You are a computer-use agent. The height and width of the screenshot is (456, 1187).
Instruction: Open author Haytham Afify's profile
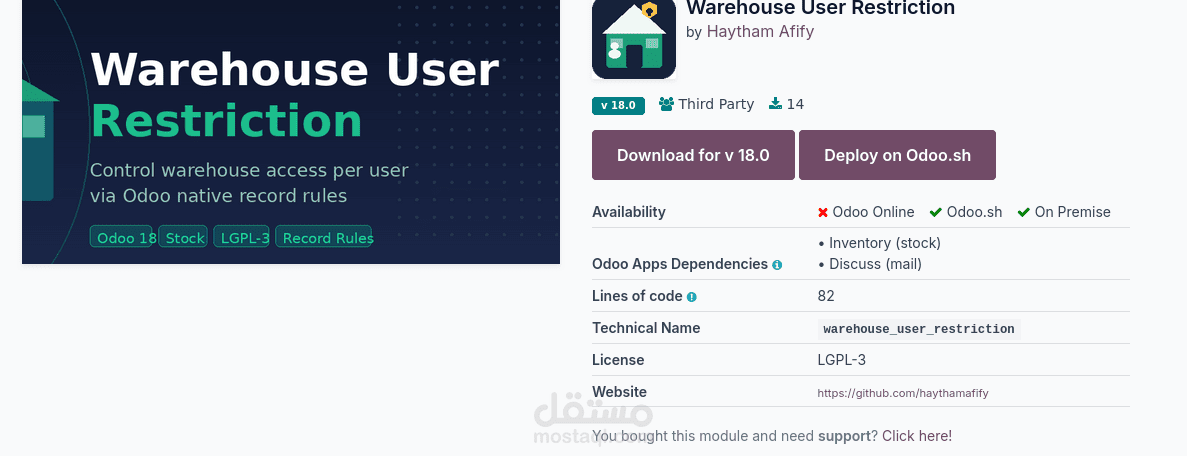[x=760, y=32]
